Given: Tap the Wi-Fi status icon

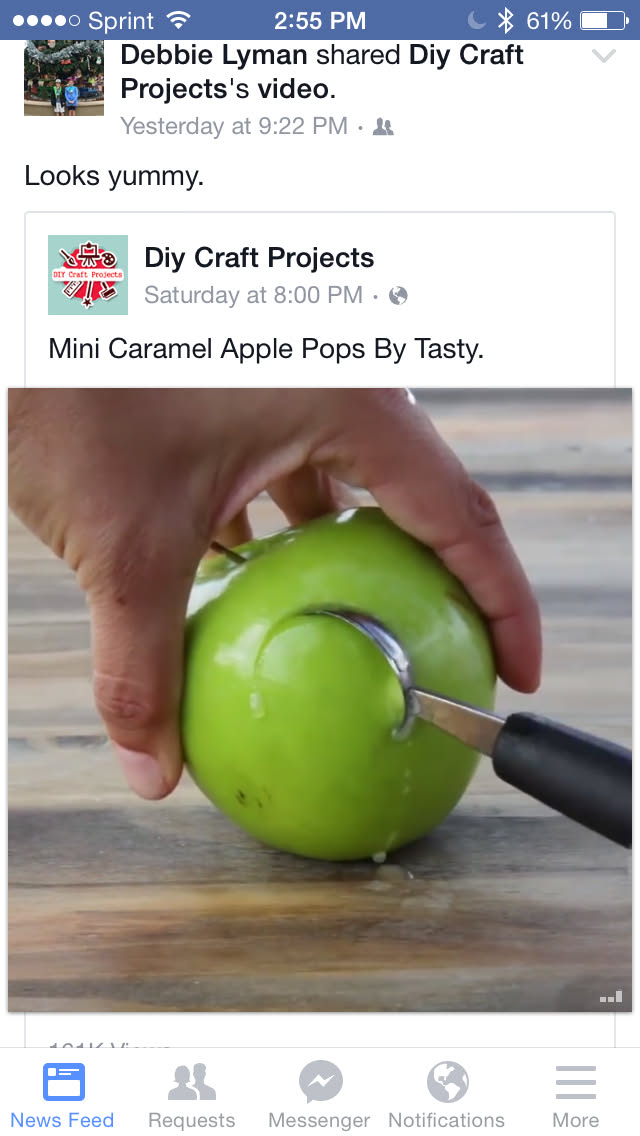Looking at the screenshot, I should click(178, 20).
